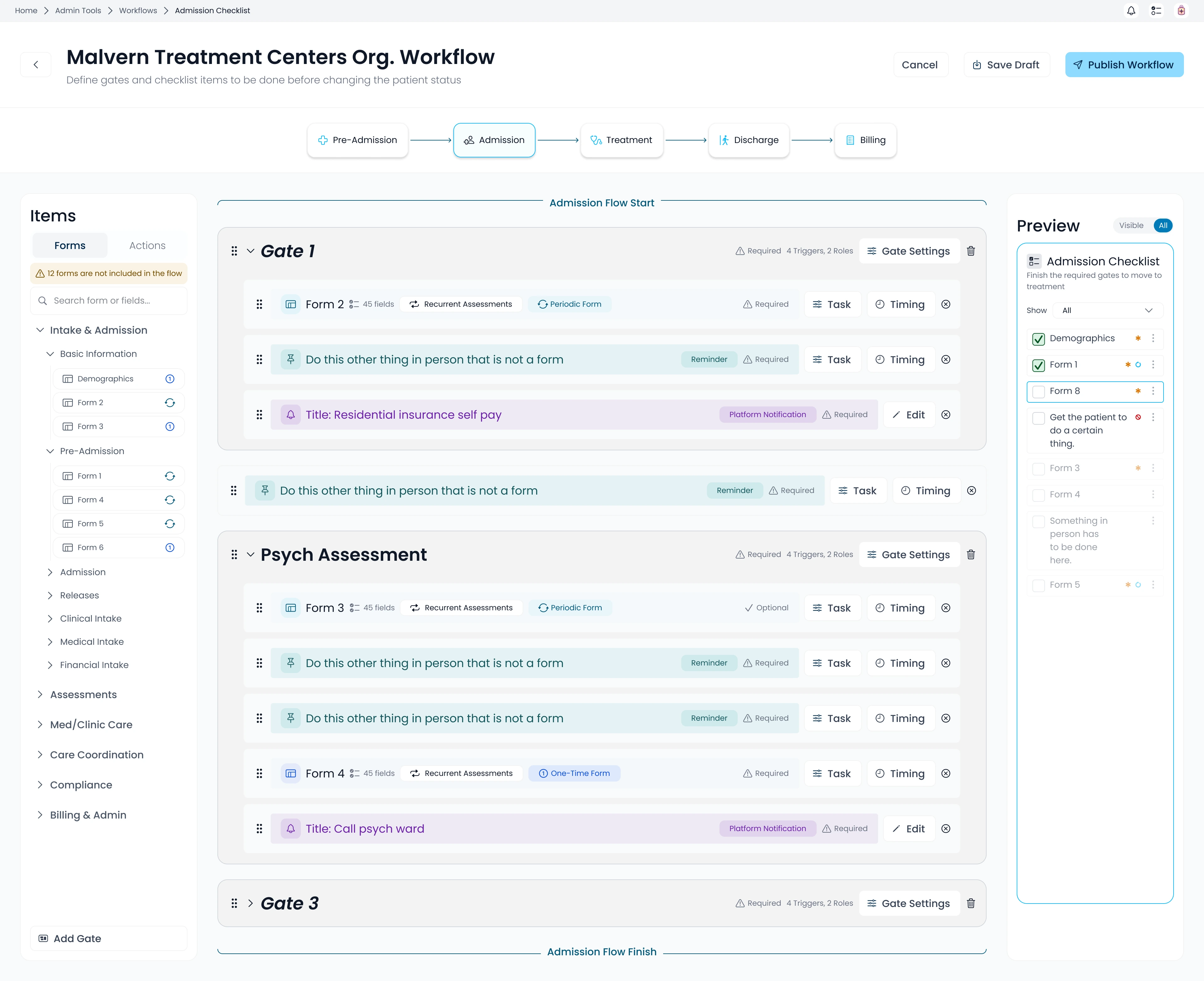Open the three-dot menu for Form 8 in Preview

coord(1153,390)
